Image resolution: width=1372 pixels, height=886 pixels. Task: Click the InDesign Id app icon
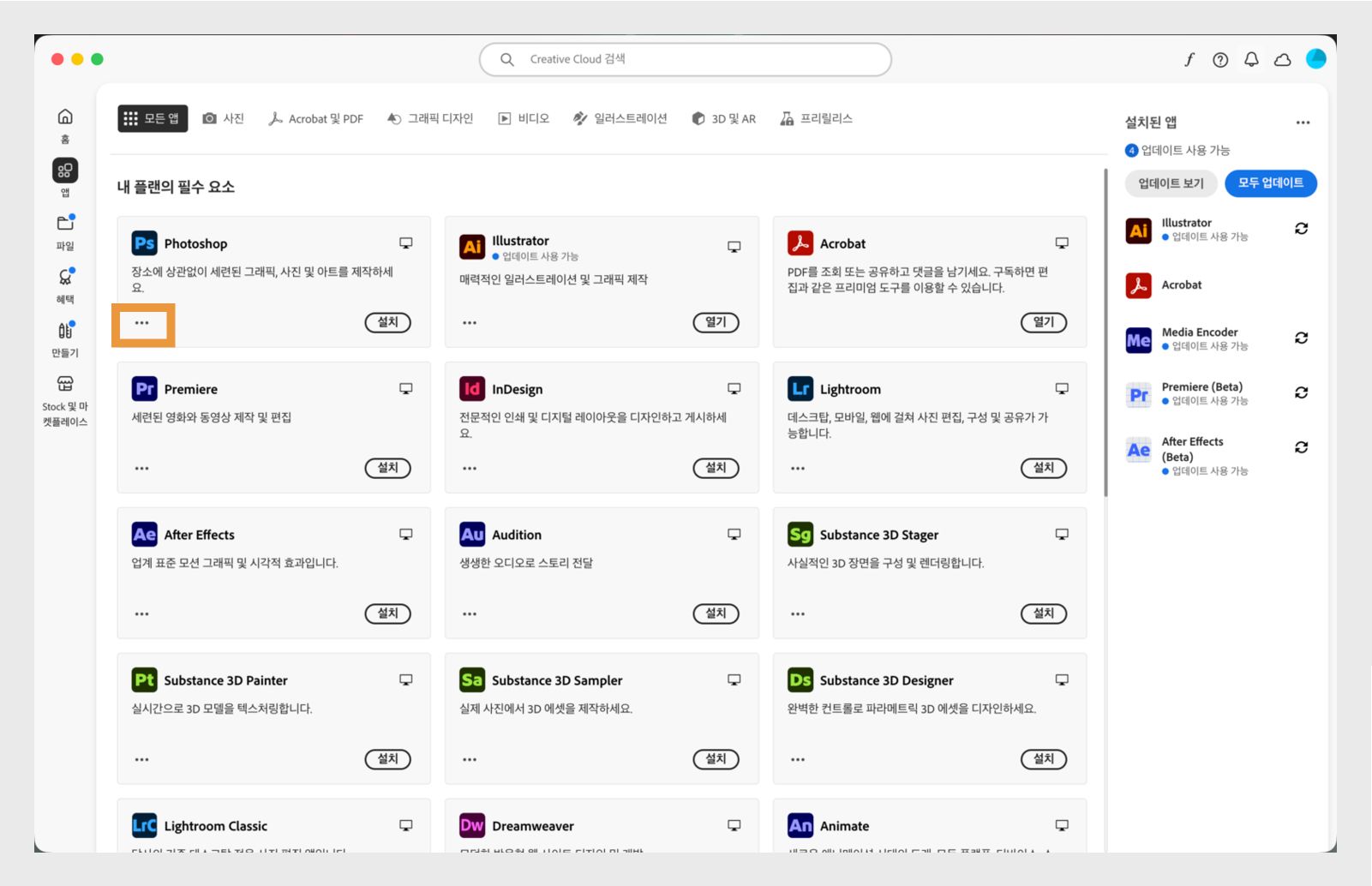click(472, 389)
